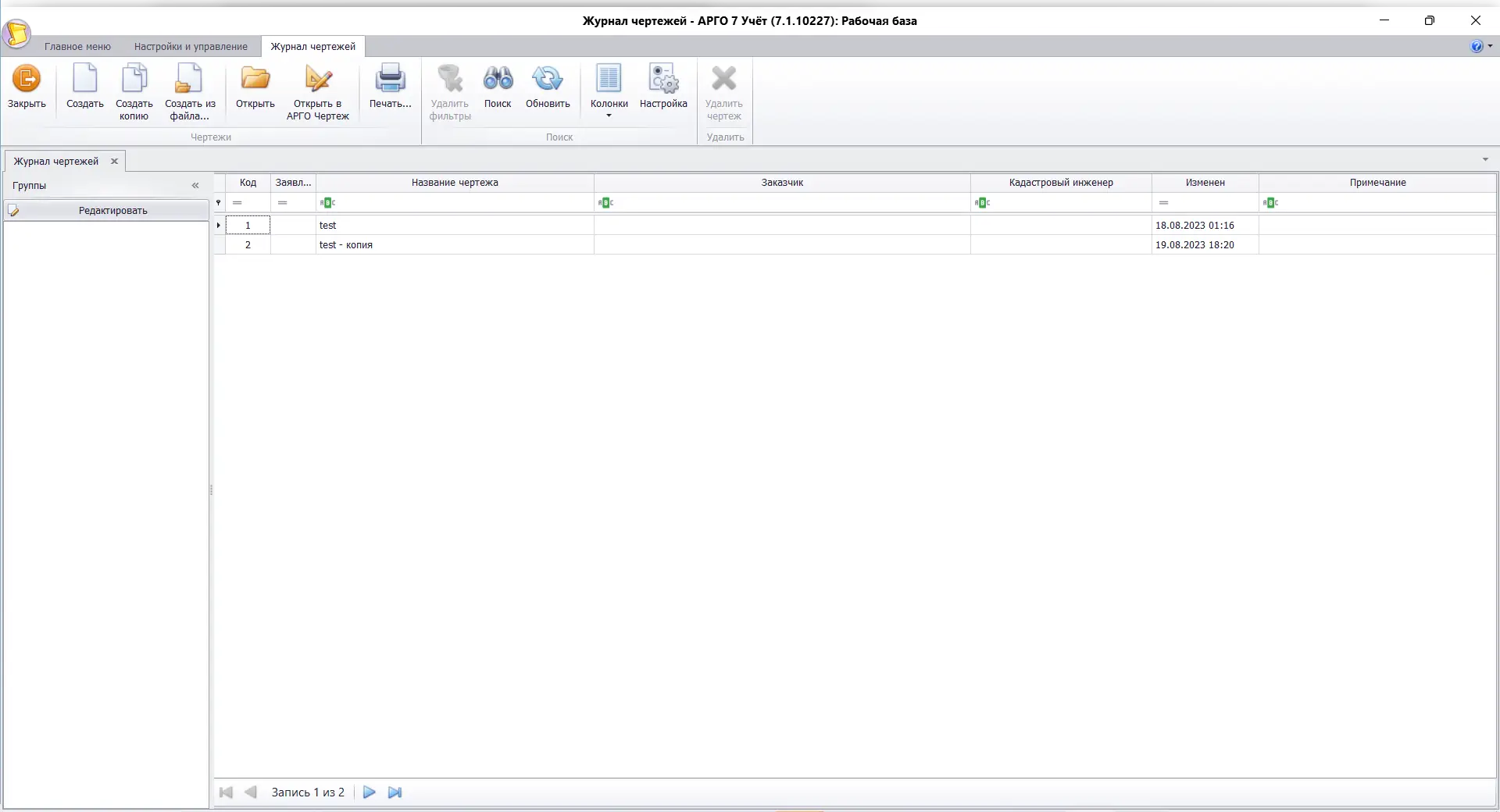Sort by Название чертежа column header
Screen dimensions: 1500x812
[455, 183]
